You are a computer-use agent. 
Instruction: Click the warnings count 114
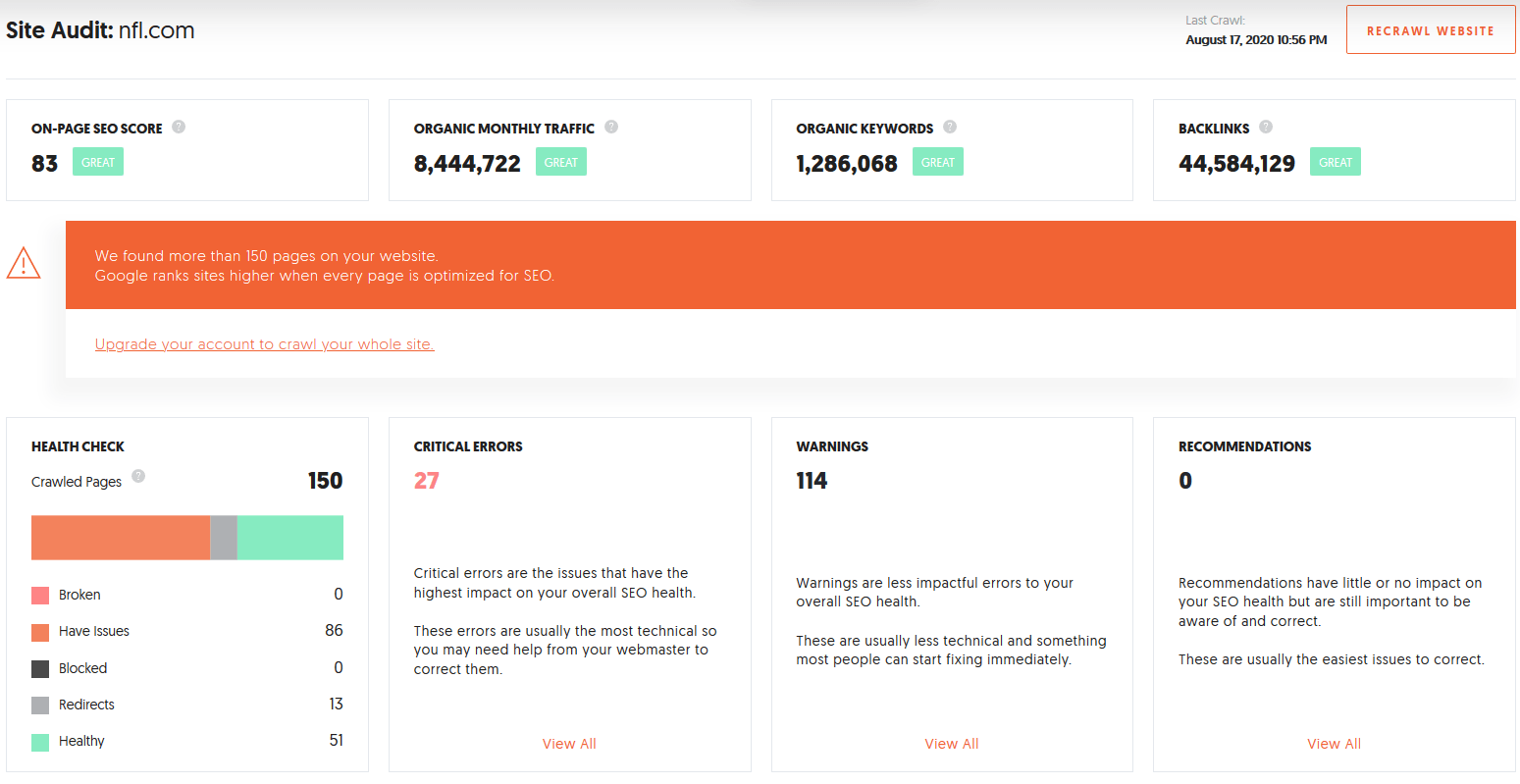(x=812, y=481)
